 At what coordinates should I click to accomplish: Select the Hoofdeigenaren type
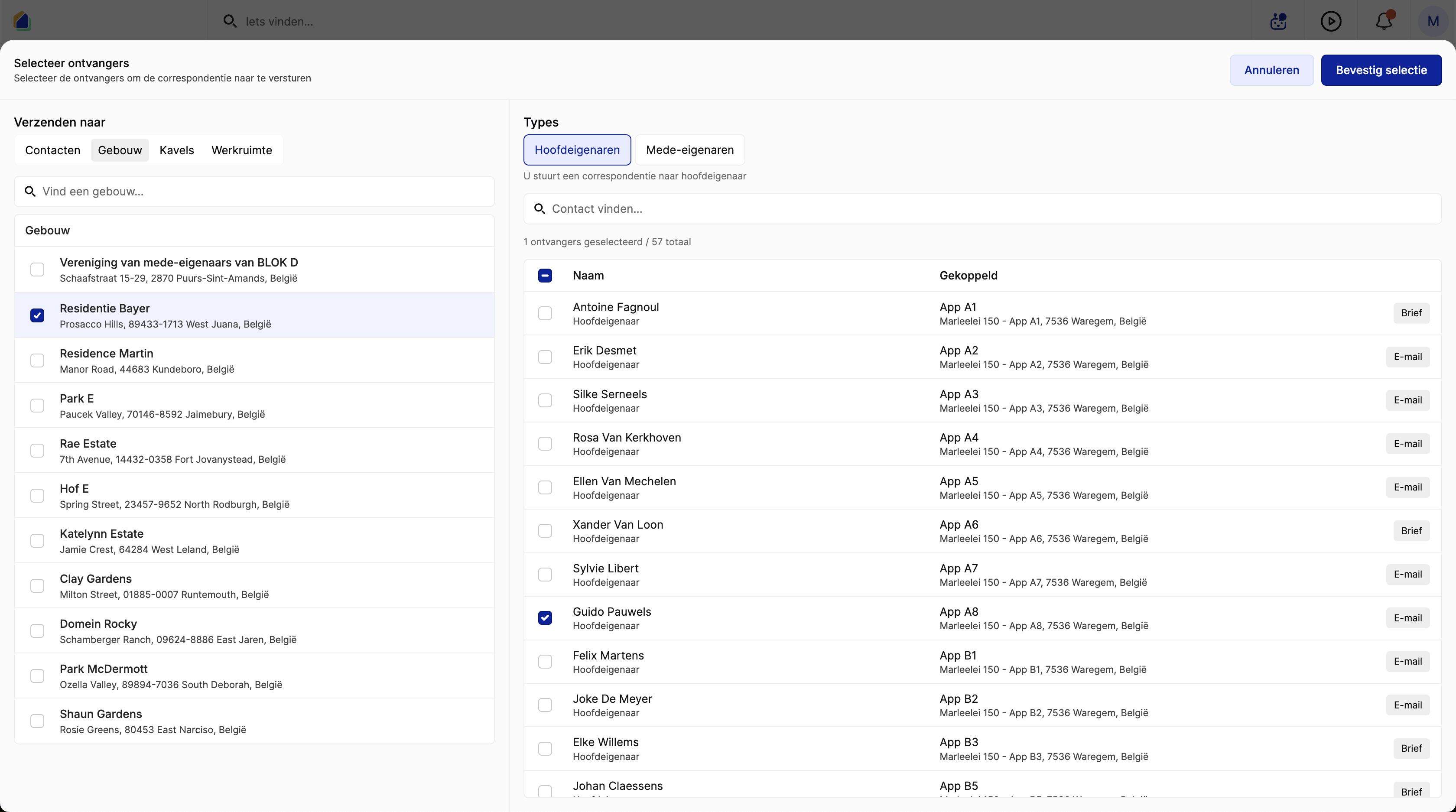(x=577, y=150)
